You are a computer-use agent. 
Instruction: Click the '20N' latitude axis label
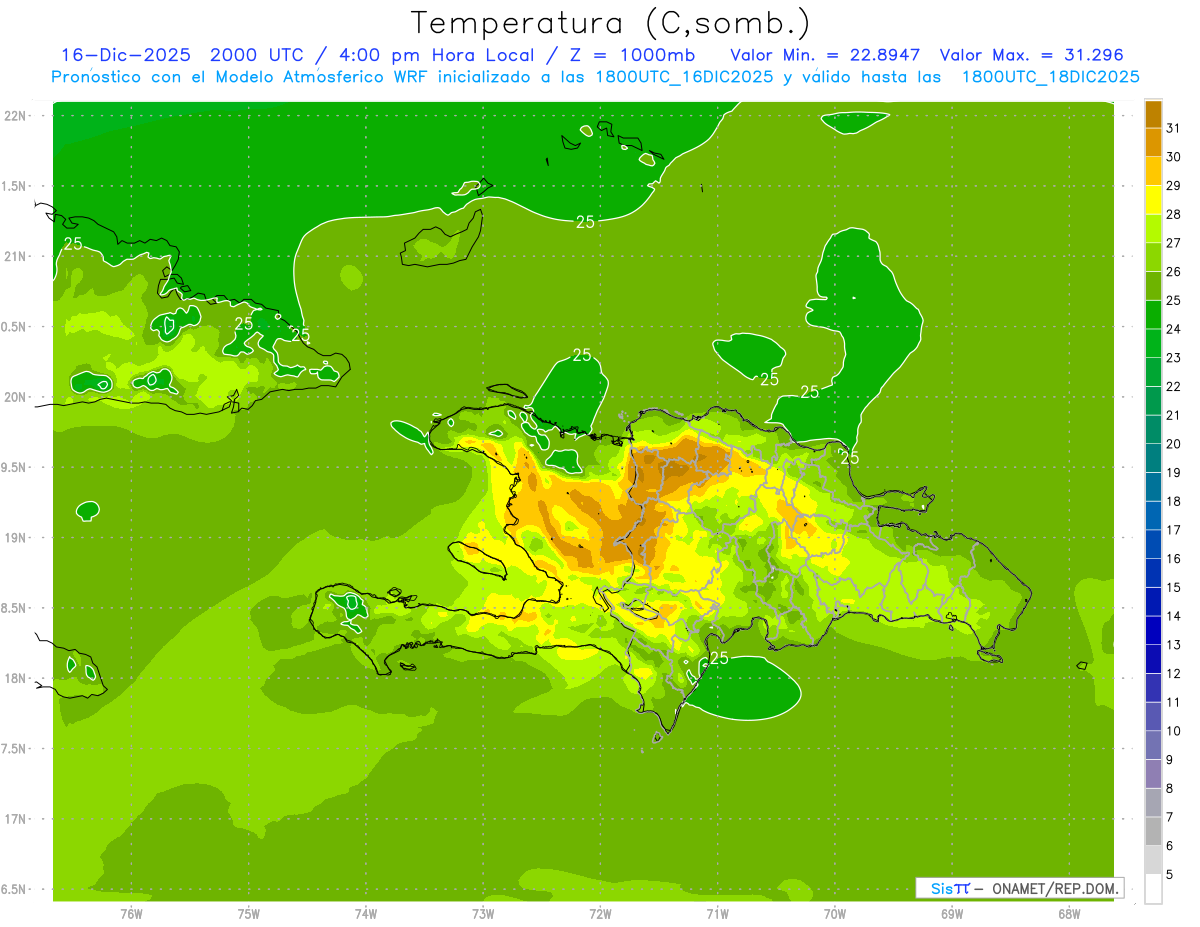click(15, 397)
